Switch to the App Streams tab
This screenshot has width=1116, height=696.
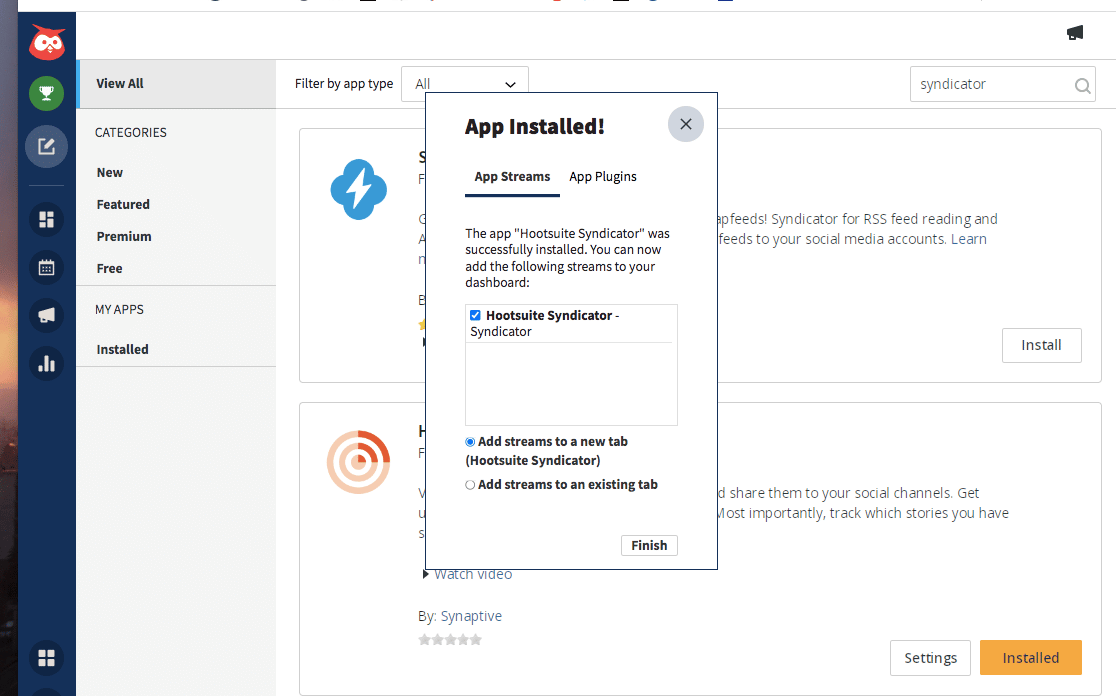pos(512,177)
